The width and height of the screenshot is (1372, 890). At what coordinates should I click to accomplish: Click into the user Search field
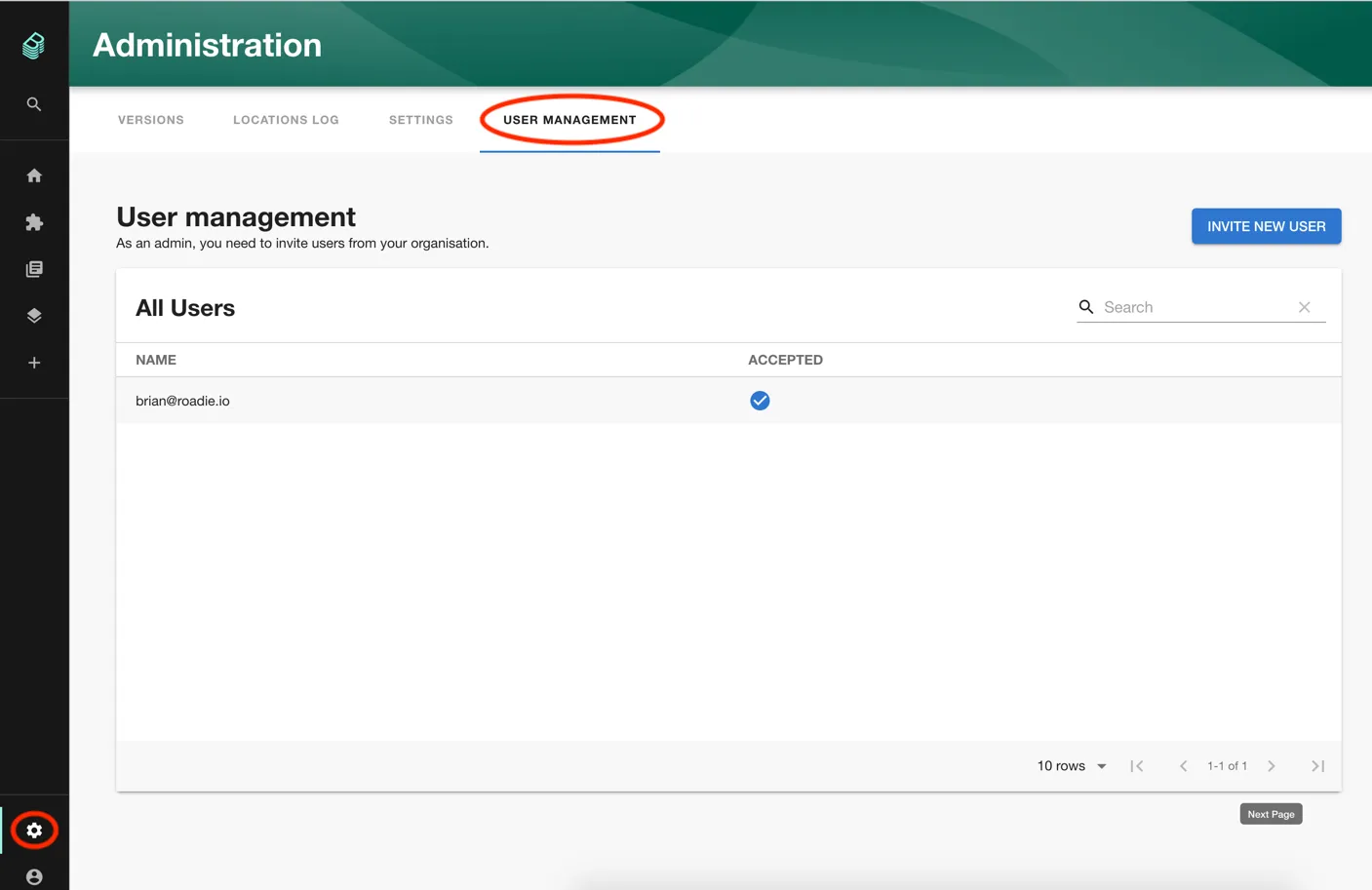[x=1170, y=306]
